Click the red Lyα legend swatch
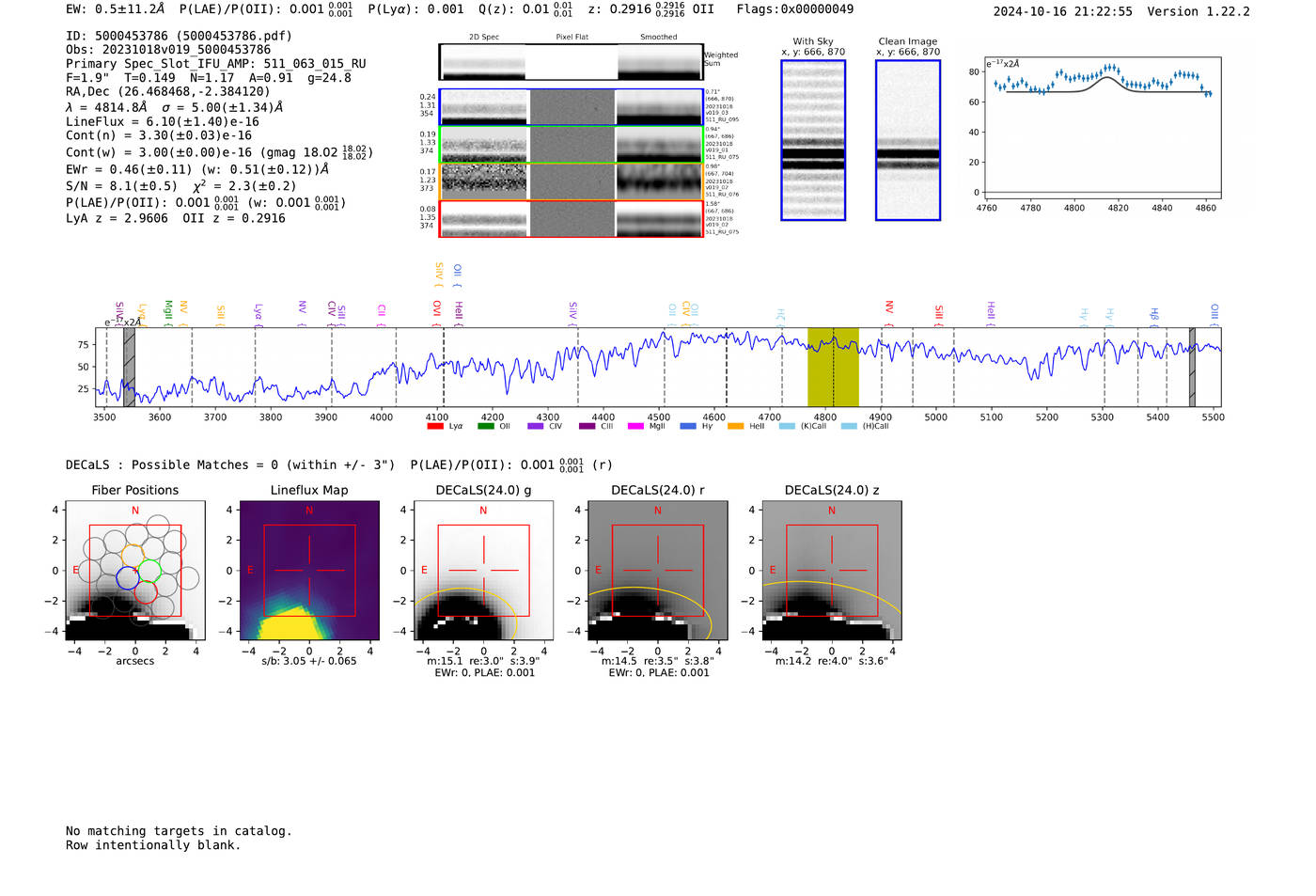The width and height of the screenshot is (1316, 896). [x=435, y=427]
